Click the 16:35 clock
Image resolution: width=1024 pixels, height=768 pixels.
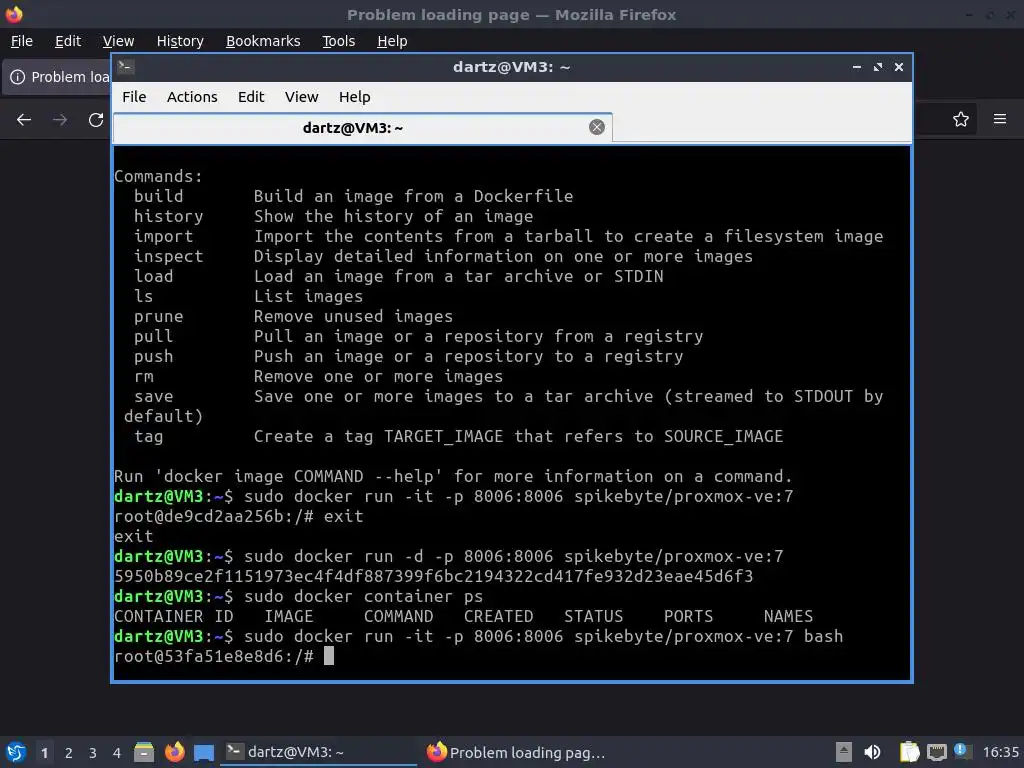(x=1000, y=752)
